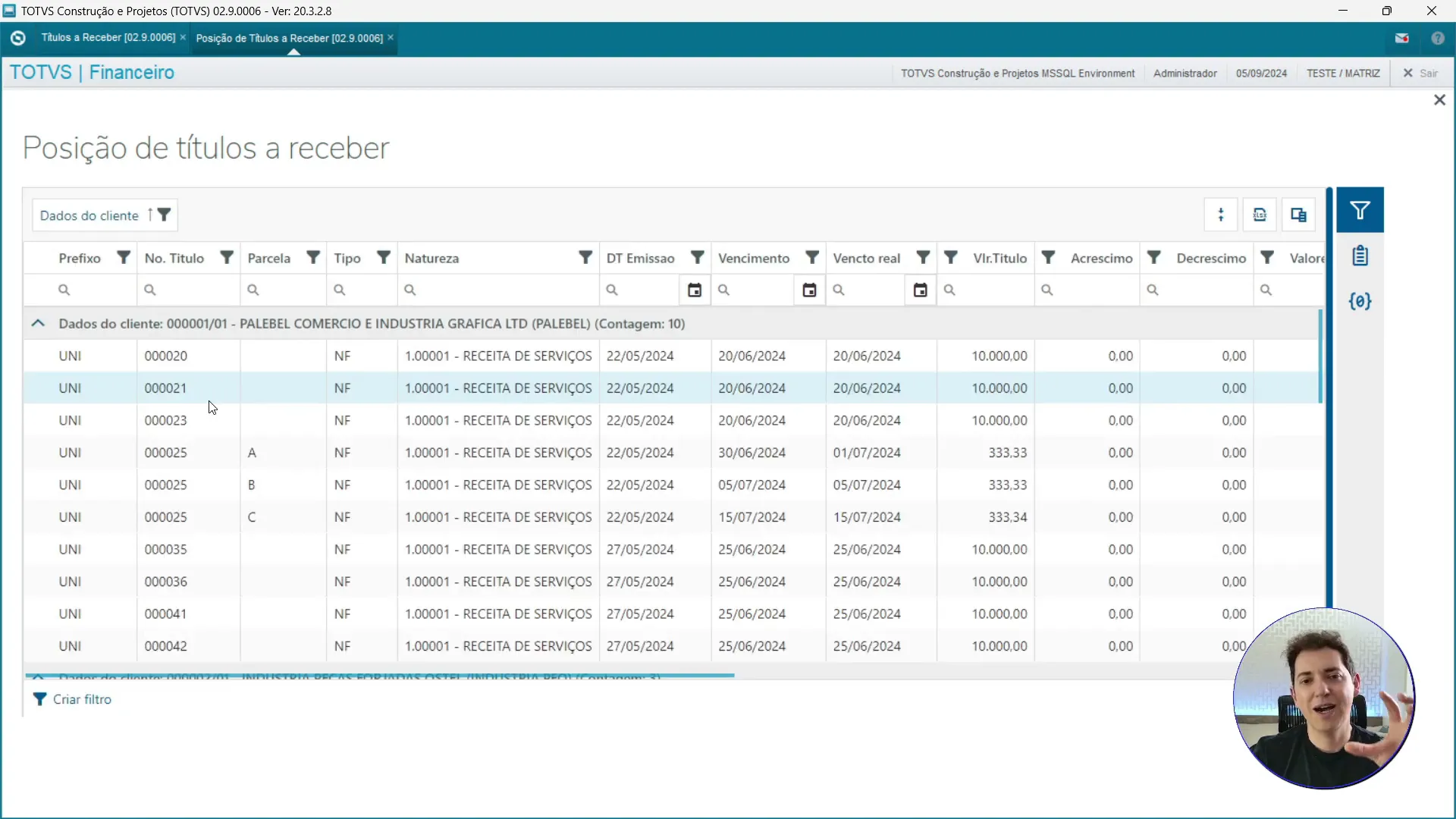Toggle the calendar picker for DT Emissao
This screenshot has height=819, width=1456.
(x=695, y=290)
